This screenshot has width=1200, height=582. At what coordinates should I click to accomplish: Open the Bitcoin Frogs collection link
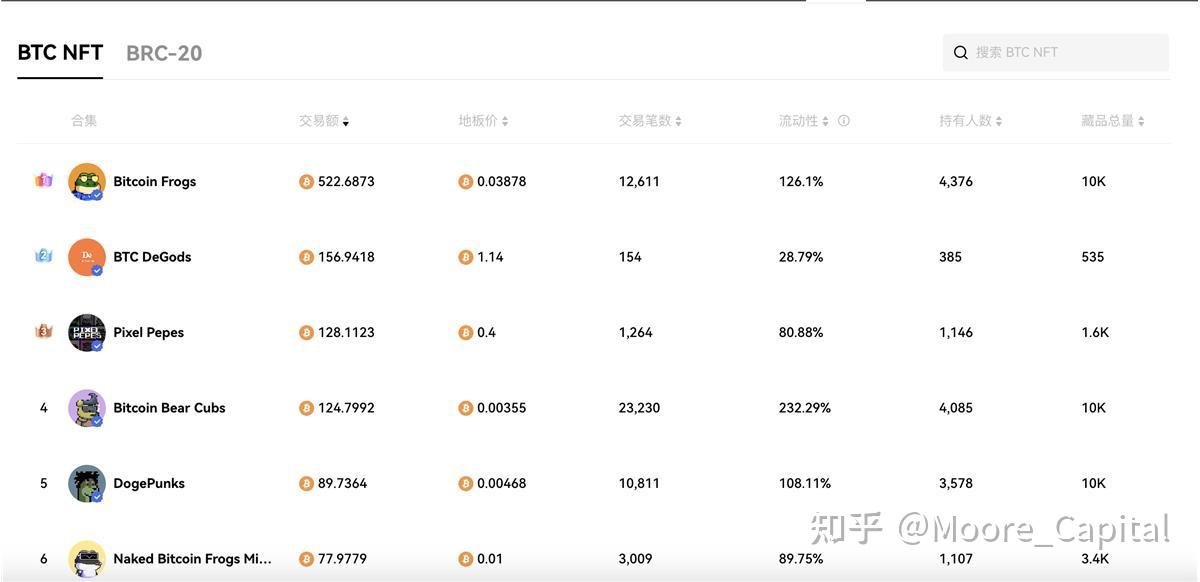tap(155, 182)
